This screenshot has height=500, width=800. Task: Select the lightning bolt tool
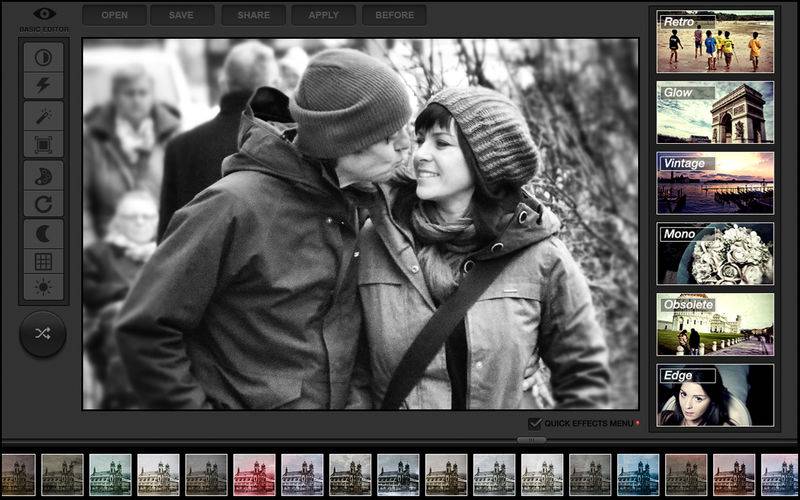coord(43,85)
